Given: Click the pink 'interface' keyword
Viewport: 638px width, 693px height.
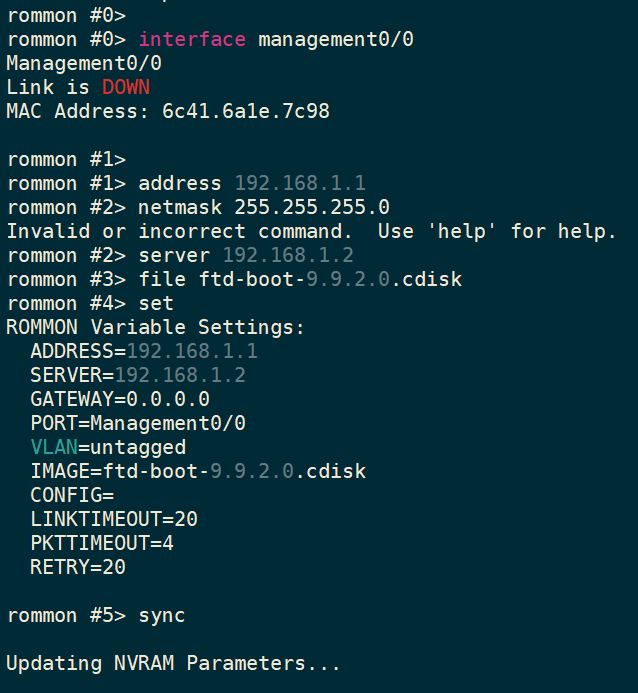Looking at the screenshot, I should click(192, 39).
